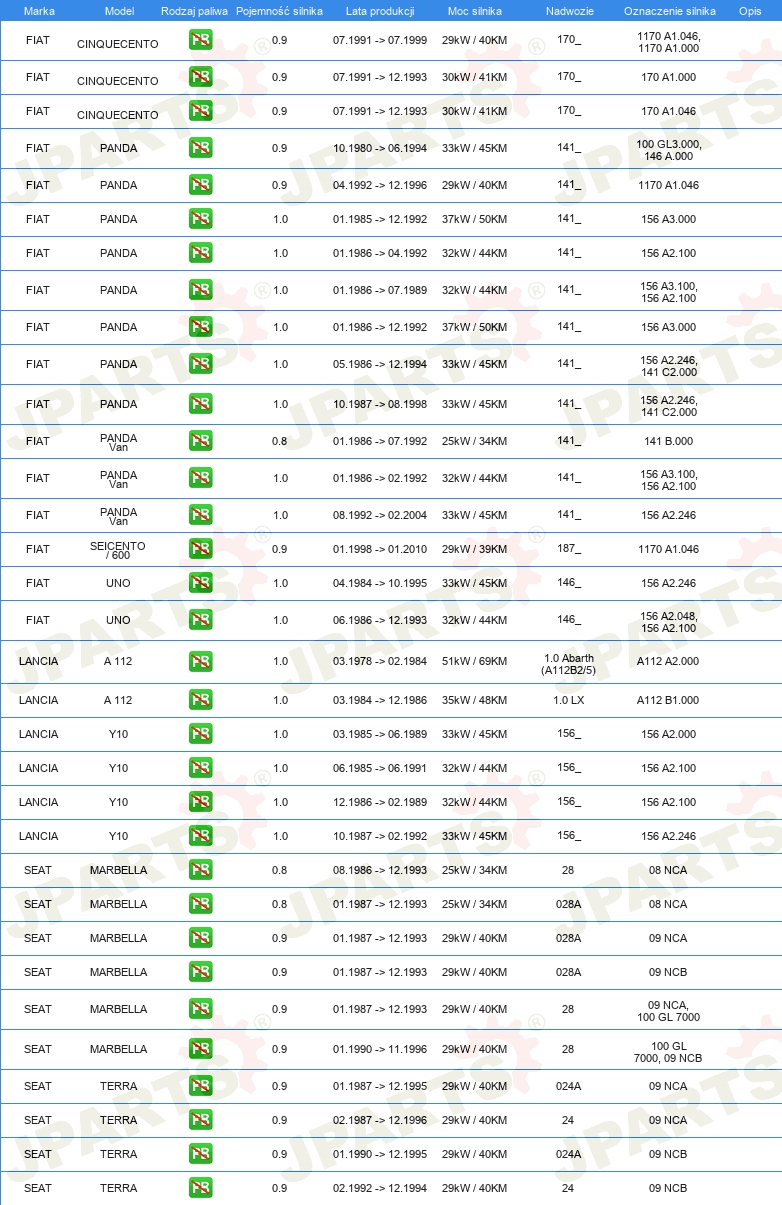Click the Lata produkcji column header
782x1205 pixels.
click(379, 11)
